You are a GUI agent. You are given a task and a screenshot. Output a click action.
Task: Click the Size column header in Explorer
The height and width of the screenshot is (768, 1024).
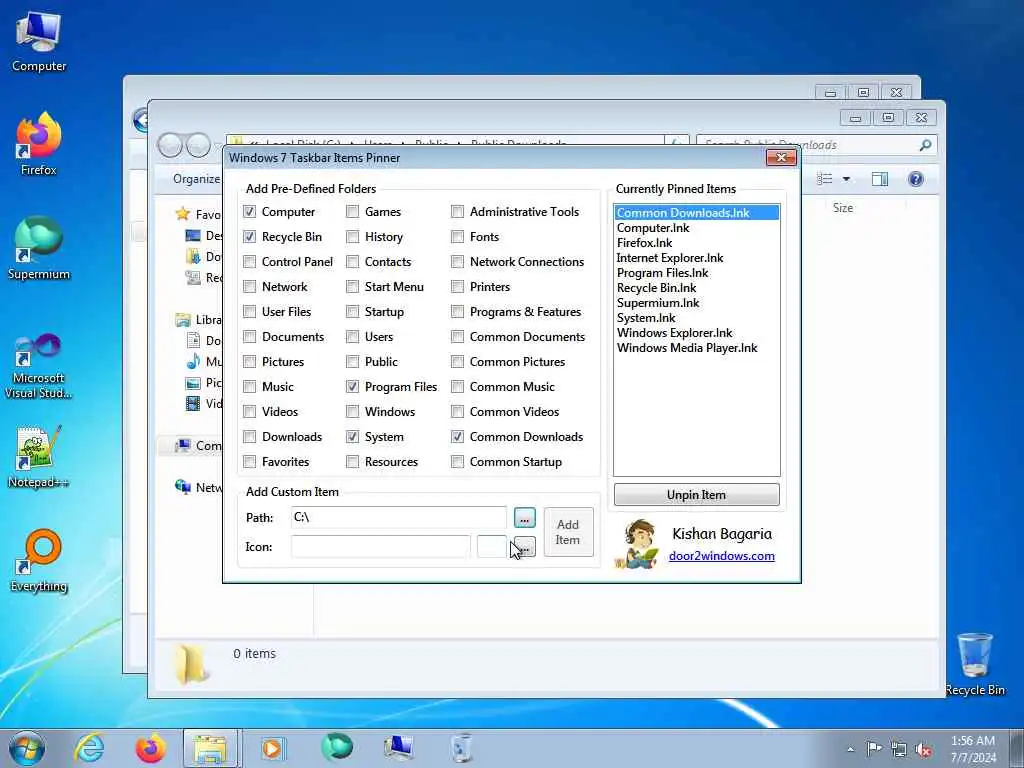[842, 208]
